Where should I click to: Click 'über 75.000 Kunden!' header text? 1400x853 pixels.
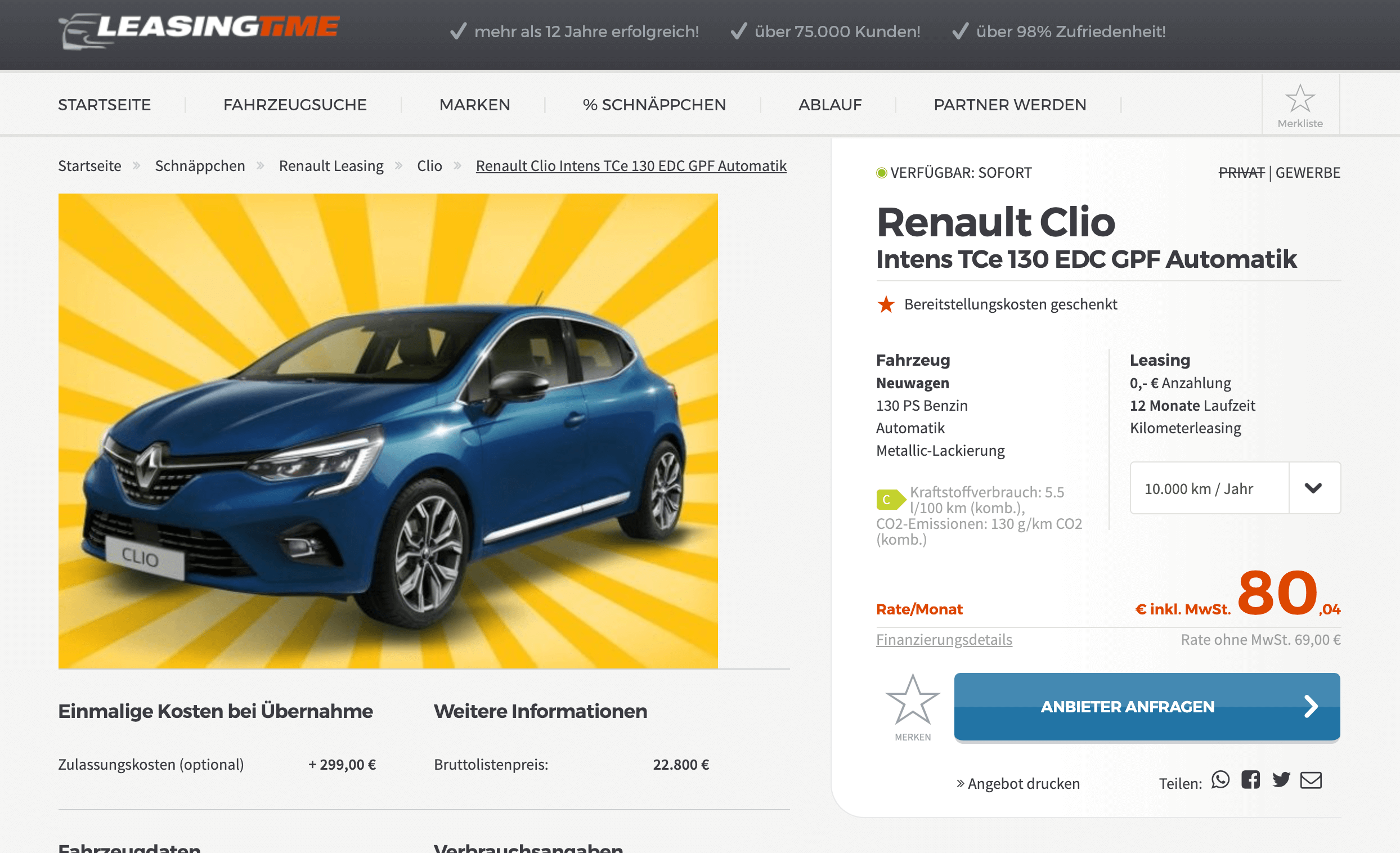pos(837,32)
